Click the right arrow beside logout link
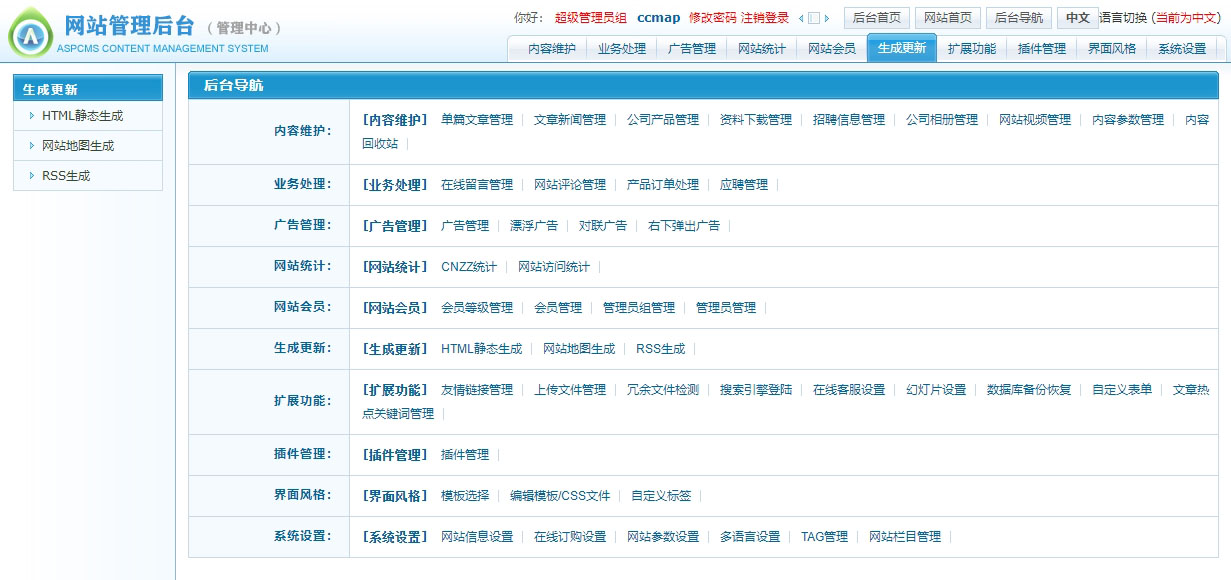1231x580 pixels. tap(827, 18)
